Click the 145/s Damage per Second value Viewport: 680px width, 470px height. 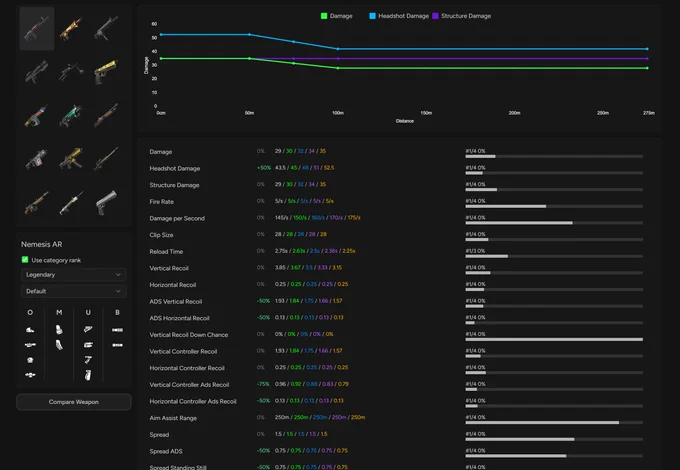[x=281, y=218]
